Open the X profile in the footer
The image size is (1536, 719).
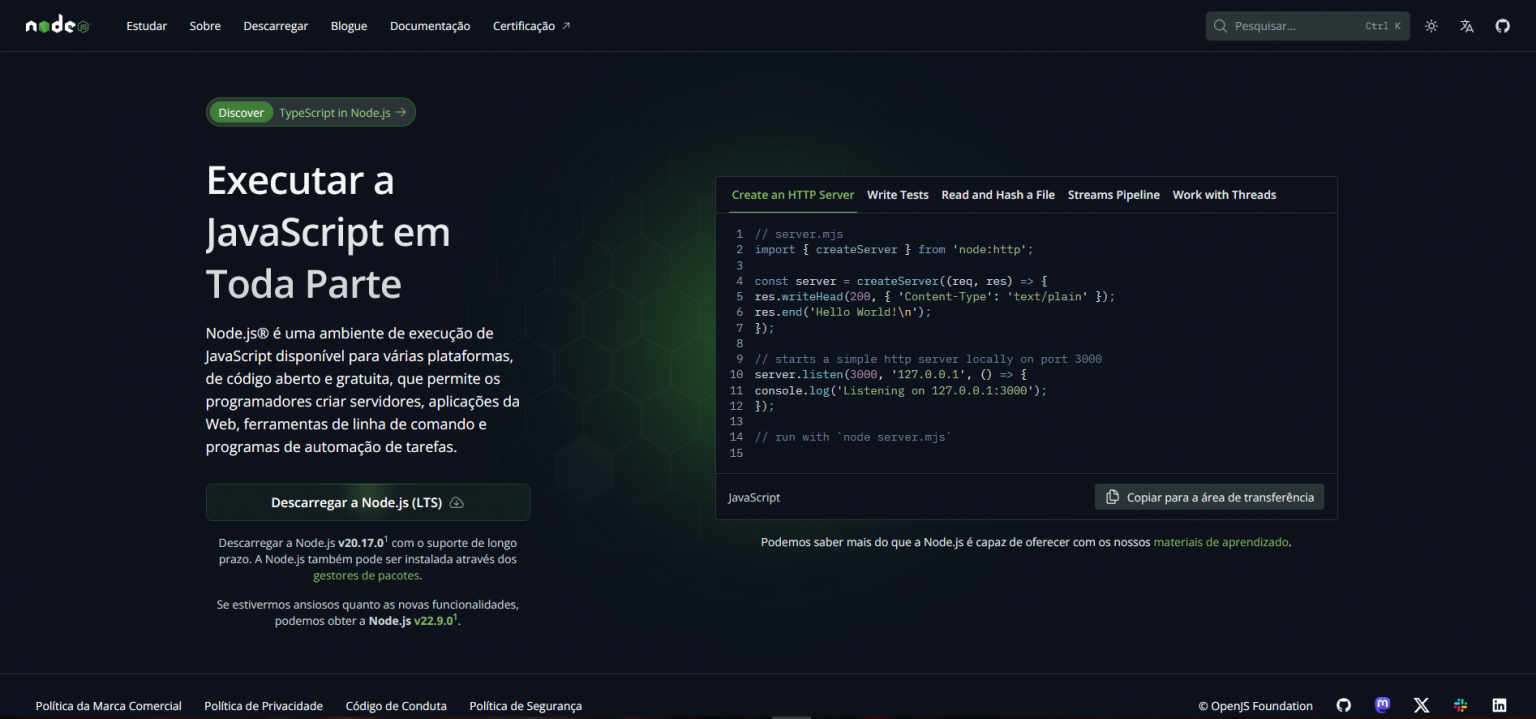[1421, 705]
